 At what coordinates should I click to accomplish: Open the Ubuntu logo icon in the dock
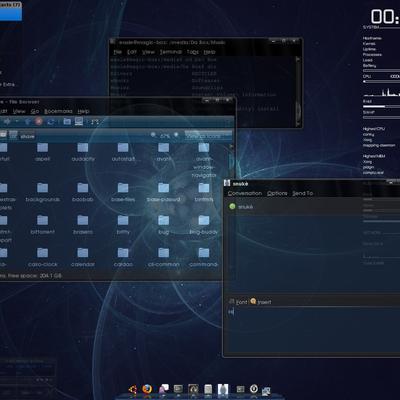click(x=133, y=389)
